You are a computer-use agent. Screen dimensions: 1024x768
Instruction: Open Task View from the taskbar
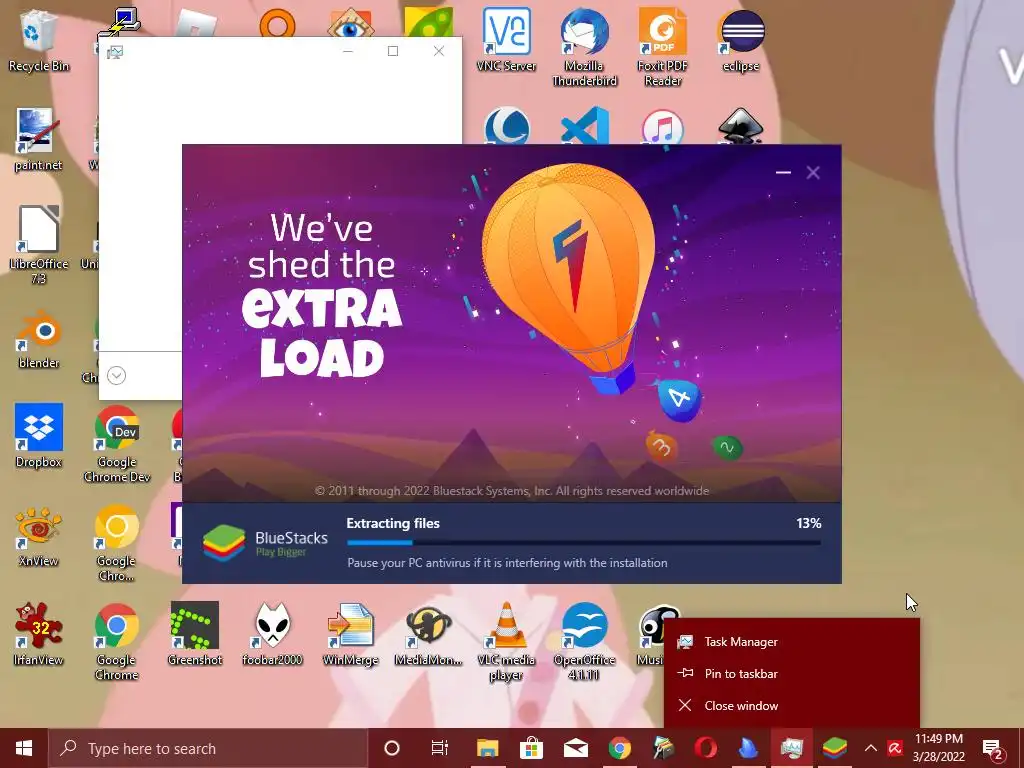[440, 748]
